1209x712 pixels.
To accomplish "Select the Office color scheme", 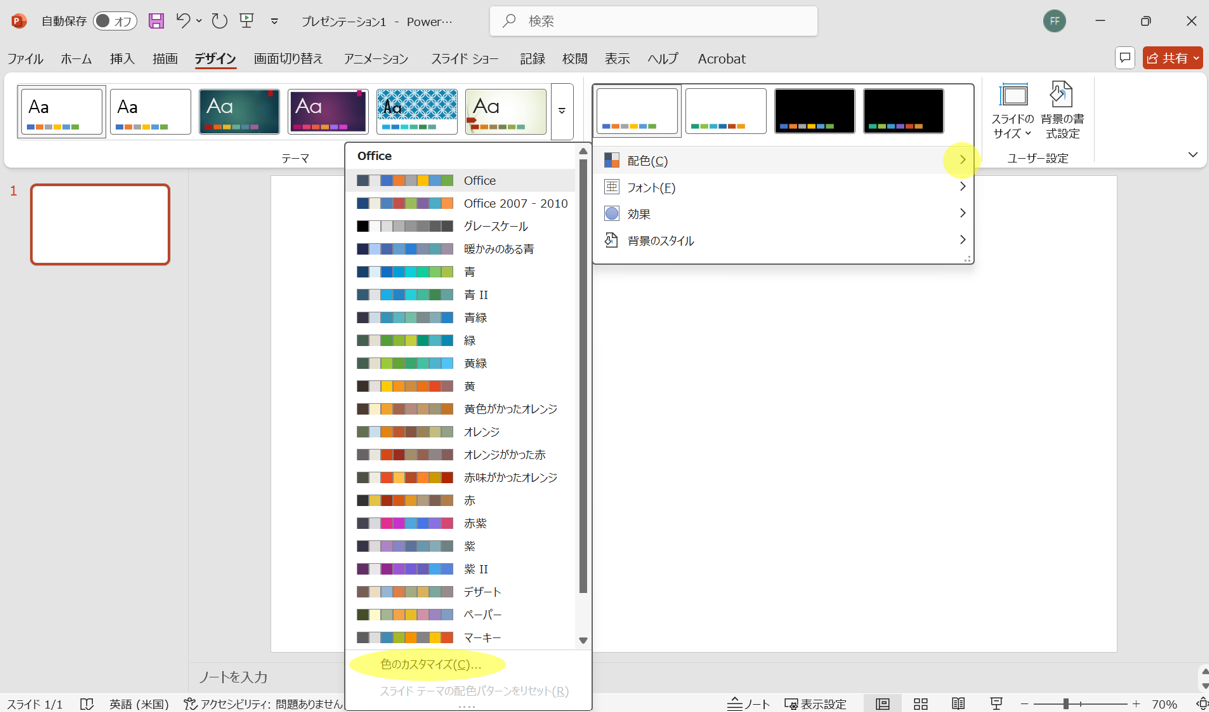I will click(462, 181).
